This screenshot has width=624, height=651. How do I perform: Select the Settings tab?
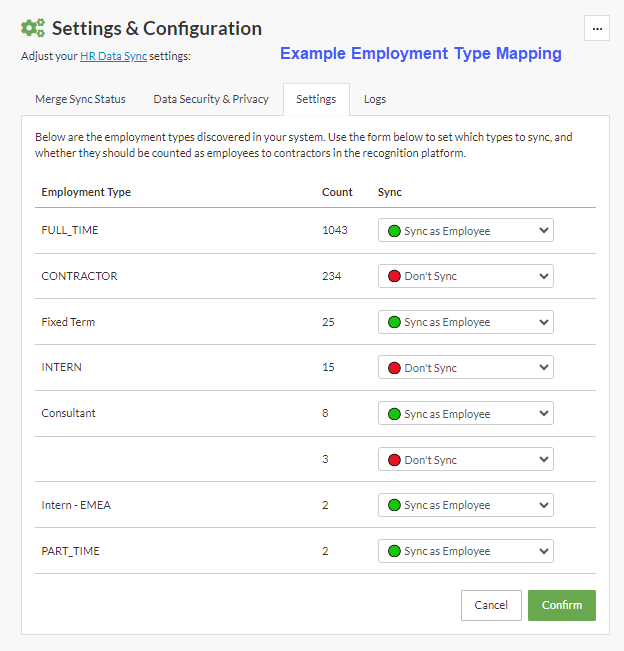[316, 100]
